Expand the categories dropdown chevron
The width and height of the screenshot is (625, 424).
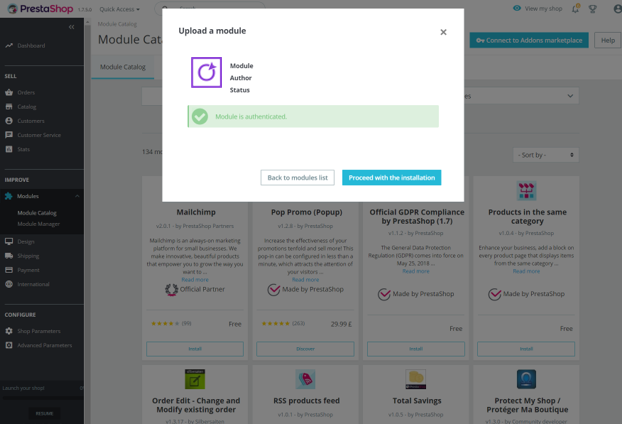[x=570, y=96]
